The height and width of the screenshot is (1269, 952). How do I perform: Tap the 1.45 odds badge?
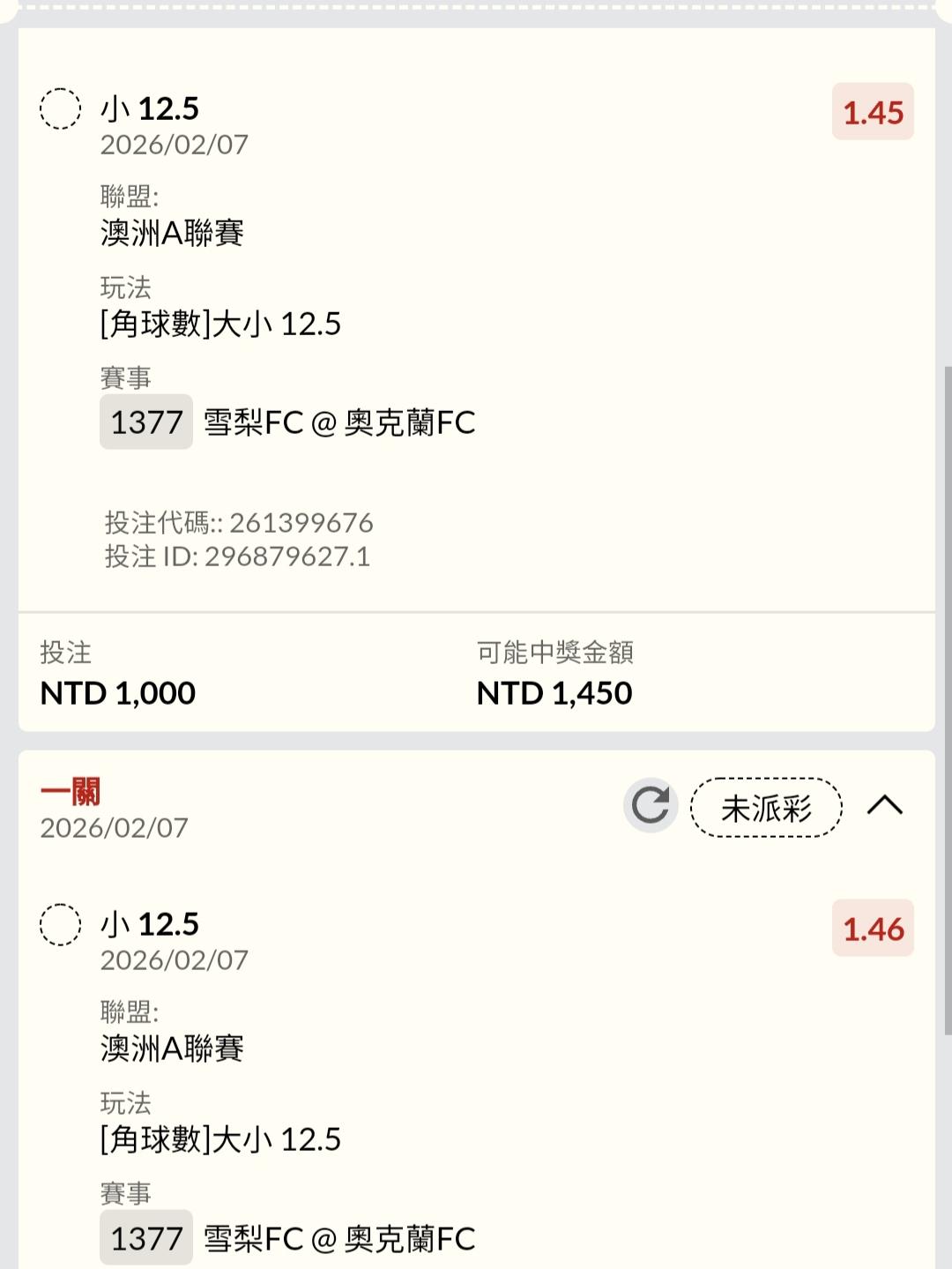click(x=873, y=112)
